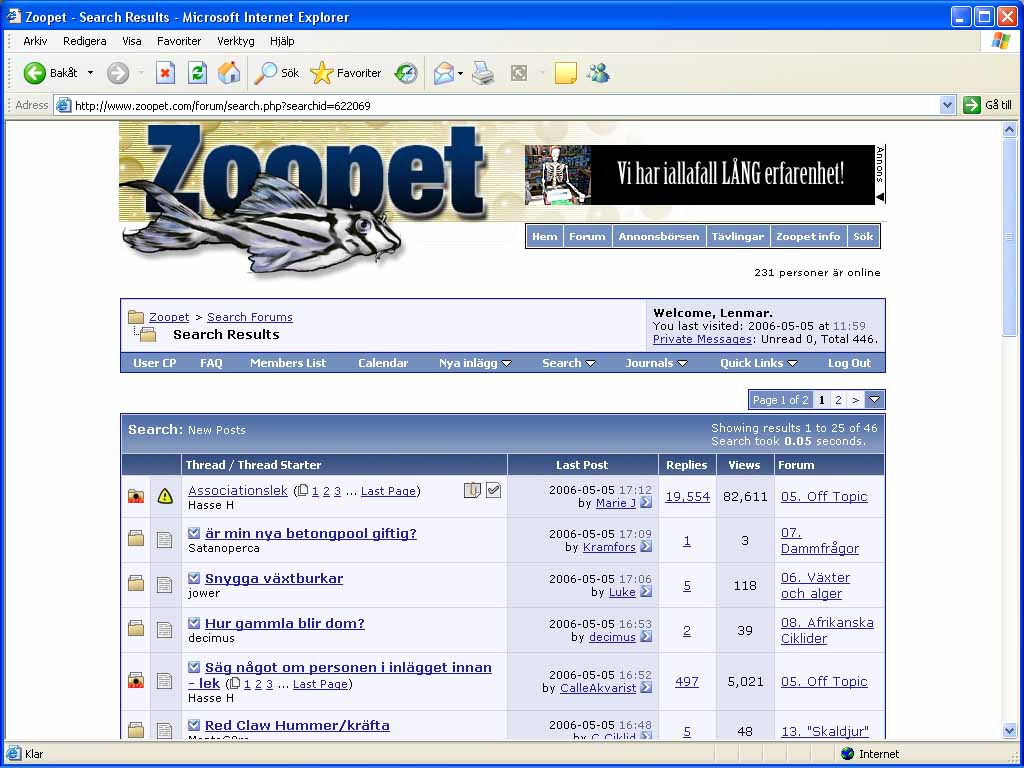Print the page with the printer icon
Image resolution: width=1024 pixels, height=768 pixels.
(483, 73)
